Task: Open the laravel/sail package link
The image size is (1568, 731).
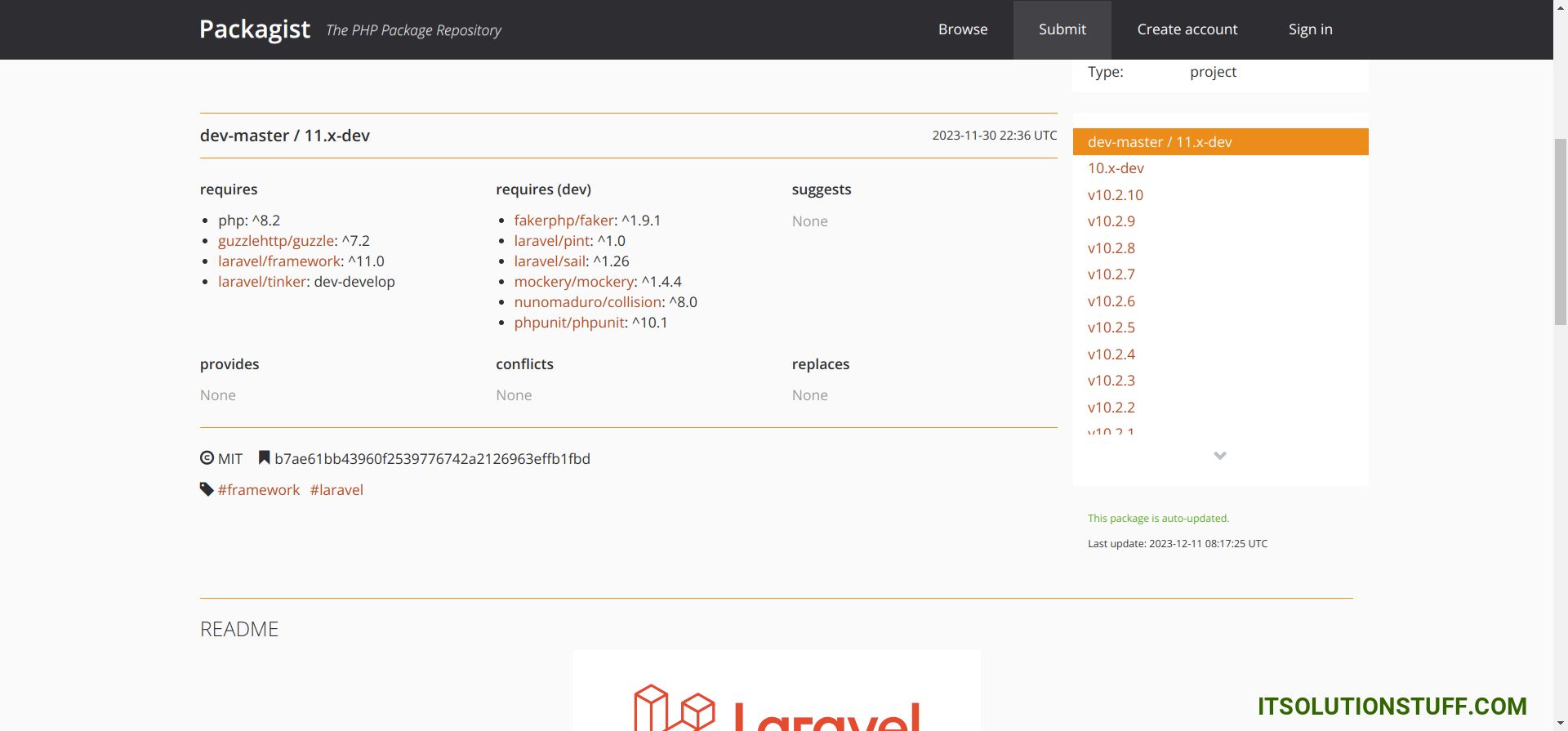Action: pyautogui.click(x=550, y=261)
